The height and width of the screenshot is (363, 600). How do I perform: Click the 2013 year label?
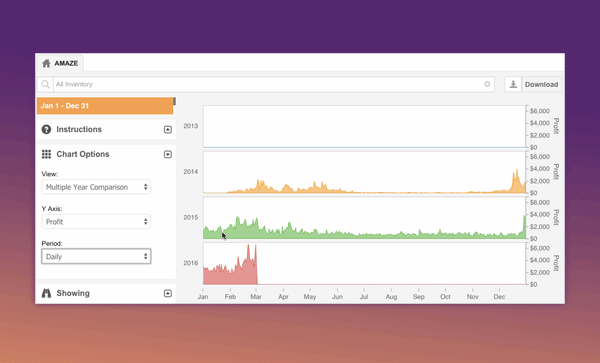(x=191, y=126)
